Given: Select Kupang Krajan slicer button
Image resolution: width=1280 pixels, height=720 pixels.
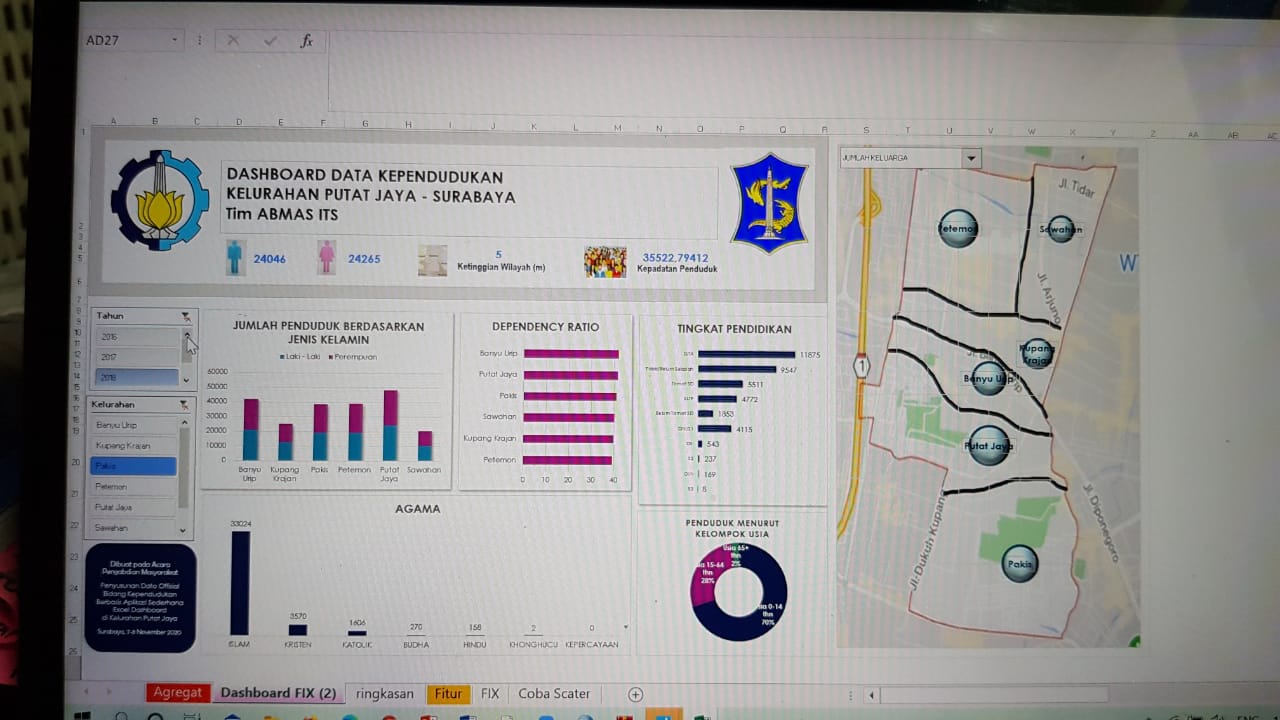Looking at the screenshot, I should tap(133, 445).
